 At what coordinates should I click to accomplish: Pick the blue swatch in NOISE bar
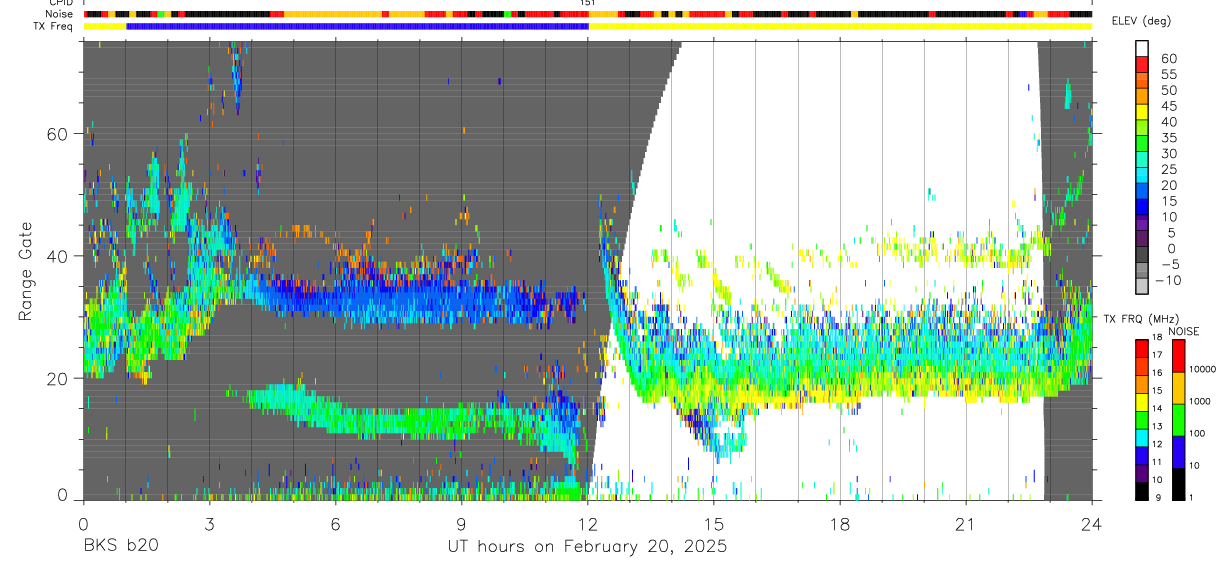(x=1176, y=451)
